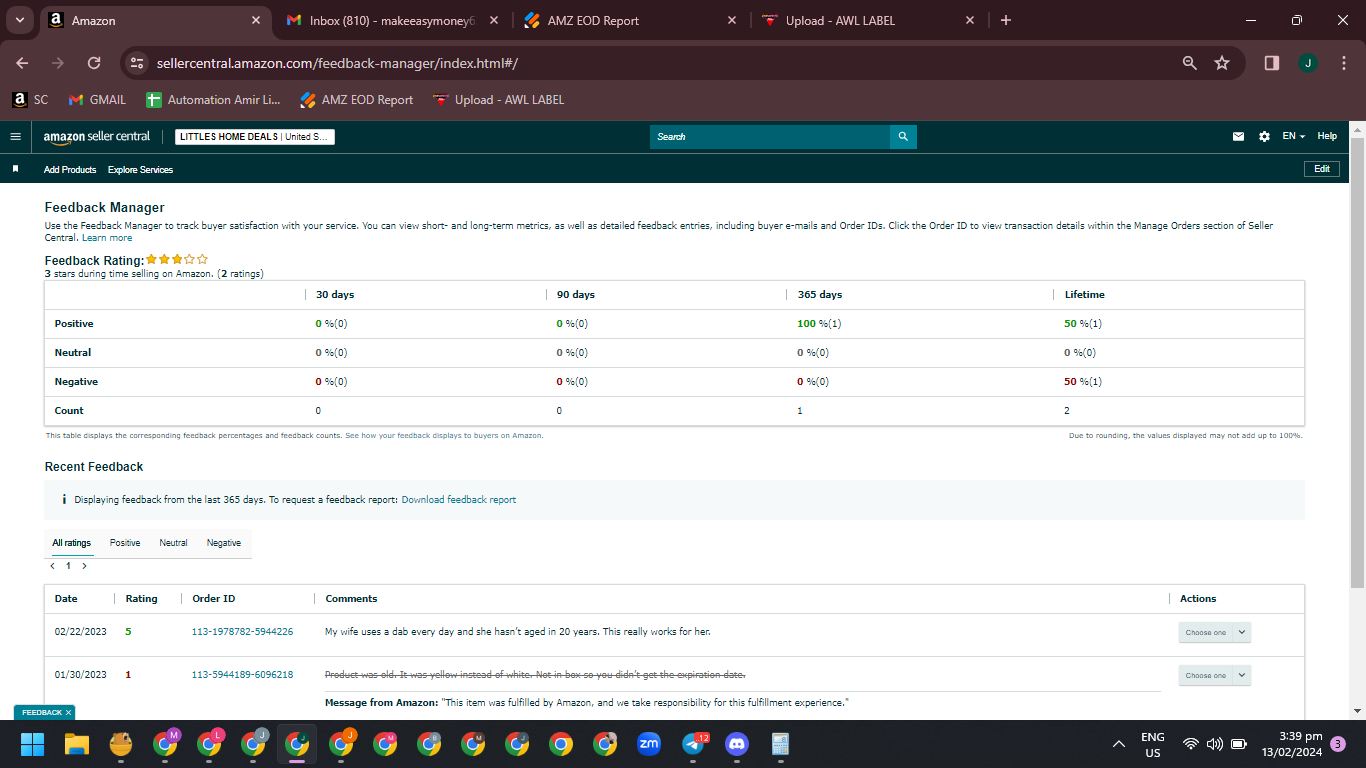Open Zoom from the taskbar
Screen dimensions: 1366x768
coord(649,744)
